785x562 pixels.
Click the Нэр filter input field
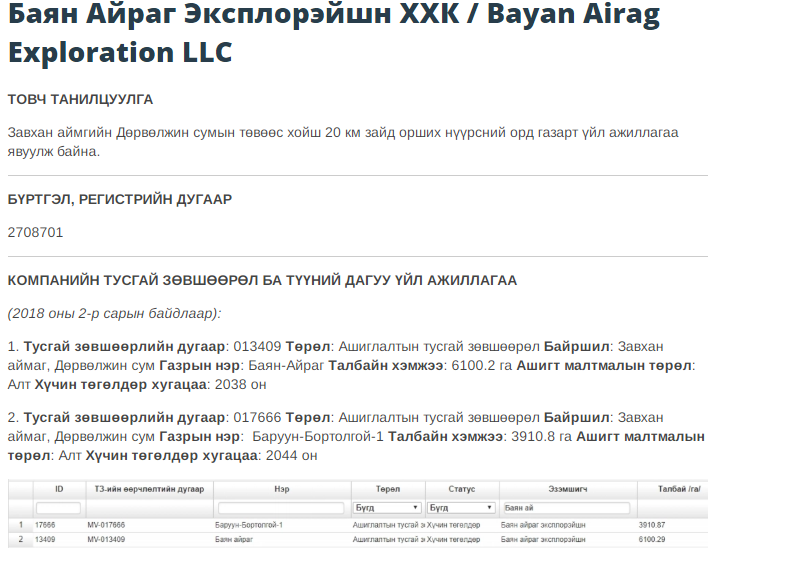tap(281, 508)
